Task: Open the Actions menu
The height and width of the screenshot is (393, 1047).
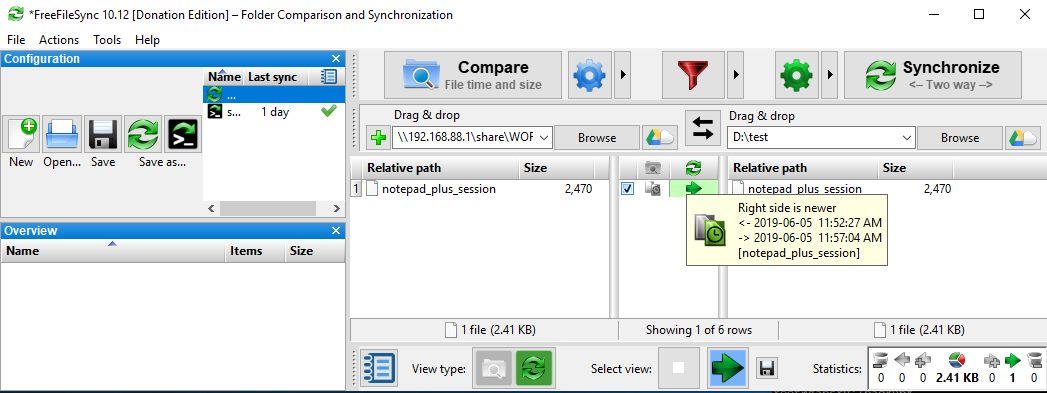Action: point(59,40)
